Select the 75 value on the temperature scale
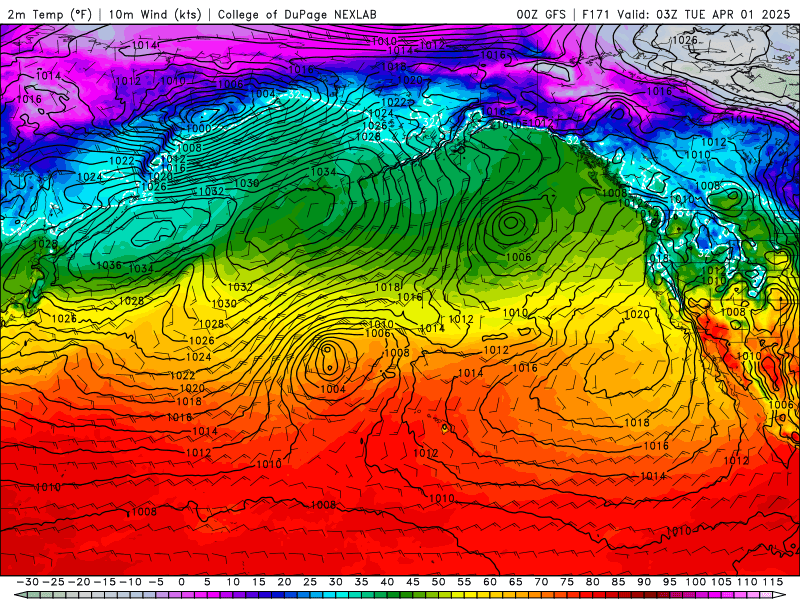 (567, 582)
